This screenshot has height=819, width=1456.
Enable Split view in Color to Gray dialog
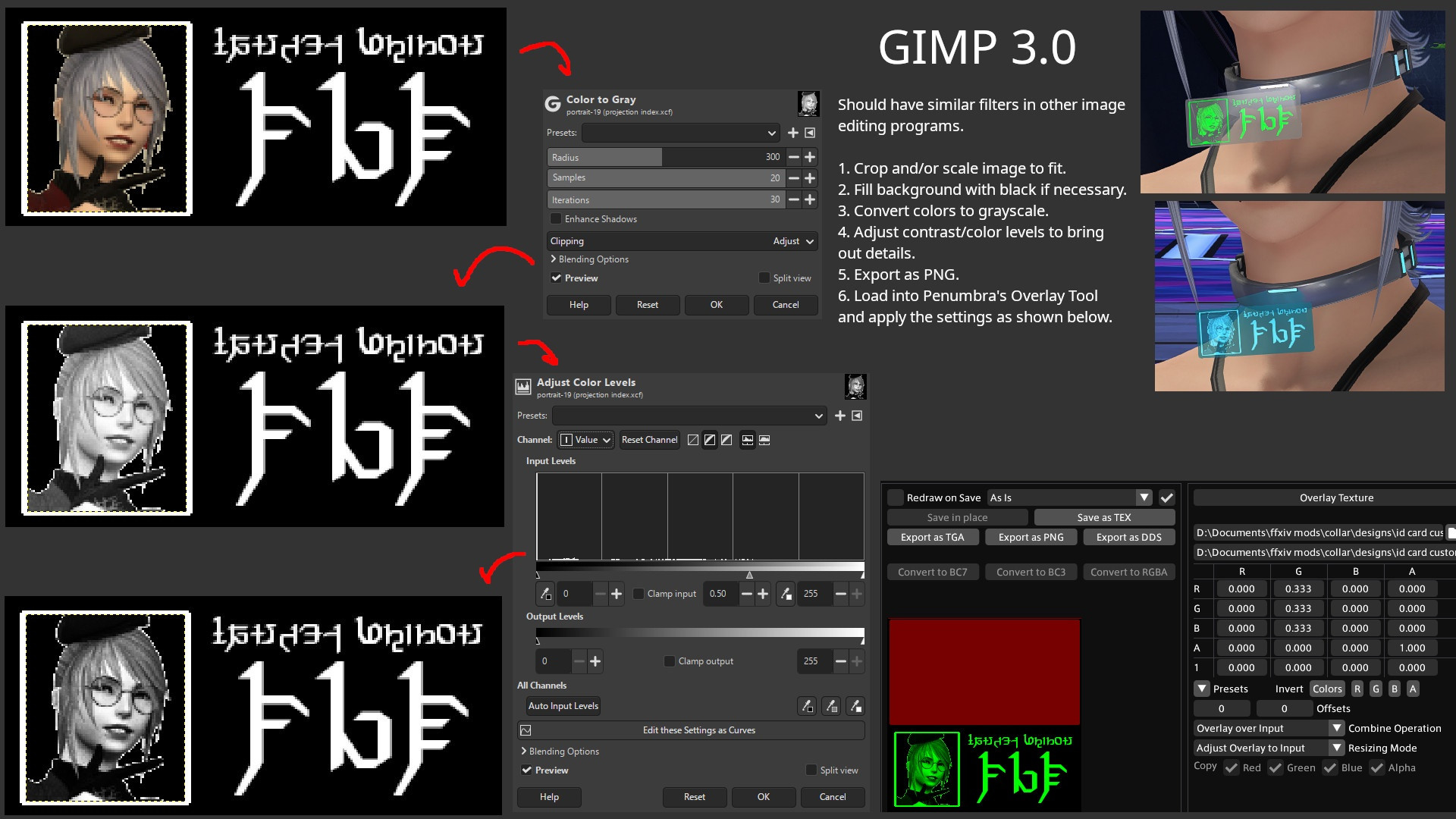tap(764, 278)
